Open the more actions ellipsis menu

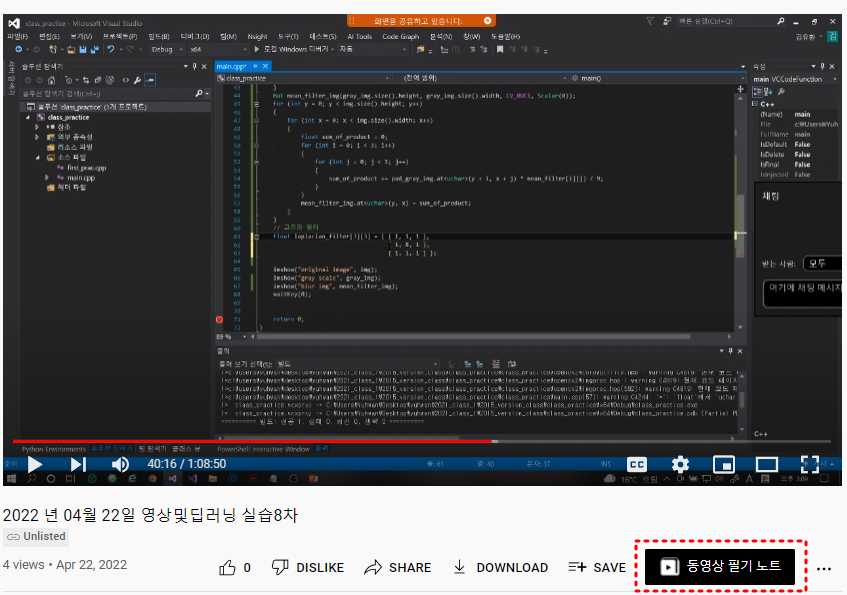[824, 569]
